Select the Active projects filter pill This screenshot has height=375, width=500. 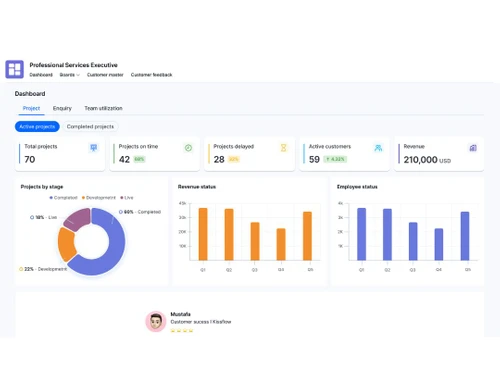click(37, 127)
